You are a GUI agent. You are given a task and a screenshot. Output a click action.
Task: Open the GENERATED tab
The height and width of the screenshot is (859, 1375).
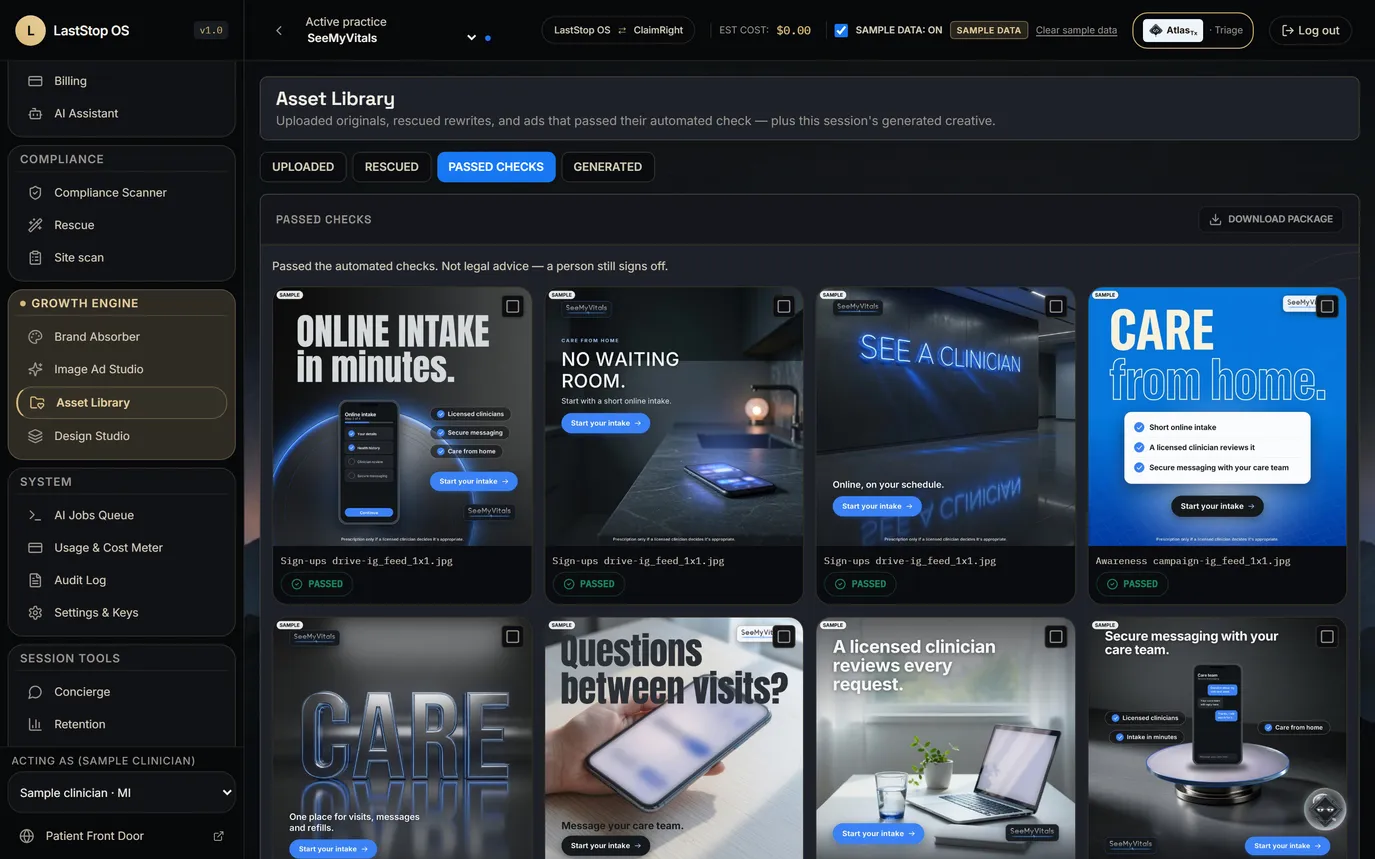coord(608,167)
